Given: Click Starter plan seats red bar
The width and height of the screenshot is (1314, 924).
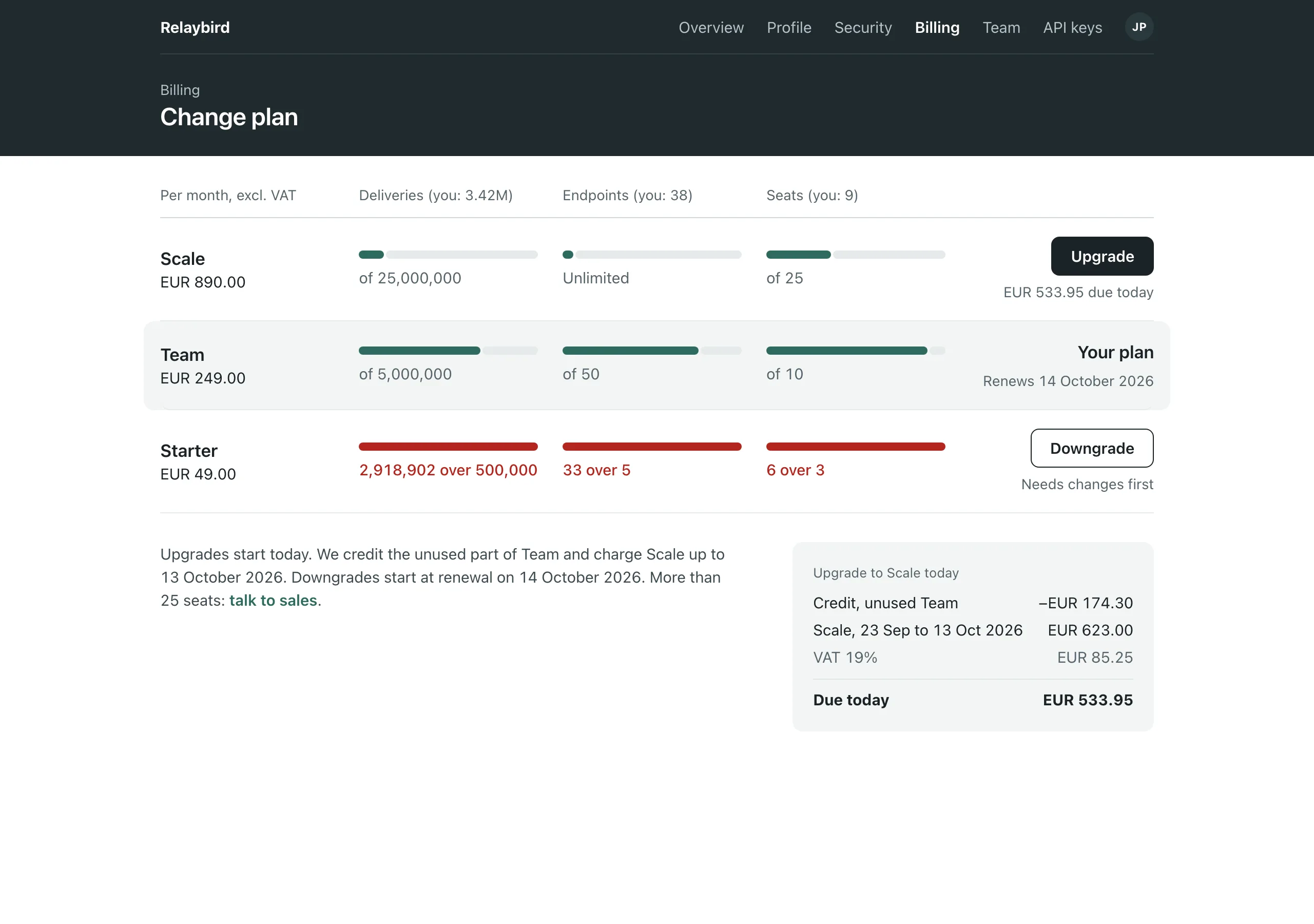Looking at the screenshot, I should (856, 447).
